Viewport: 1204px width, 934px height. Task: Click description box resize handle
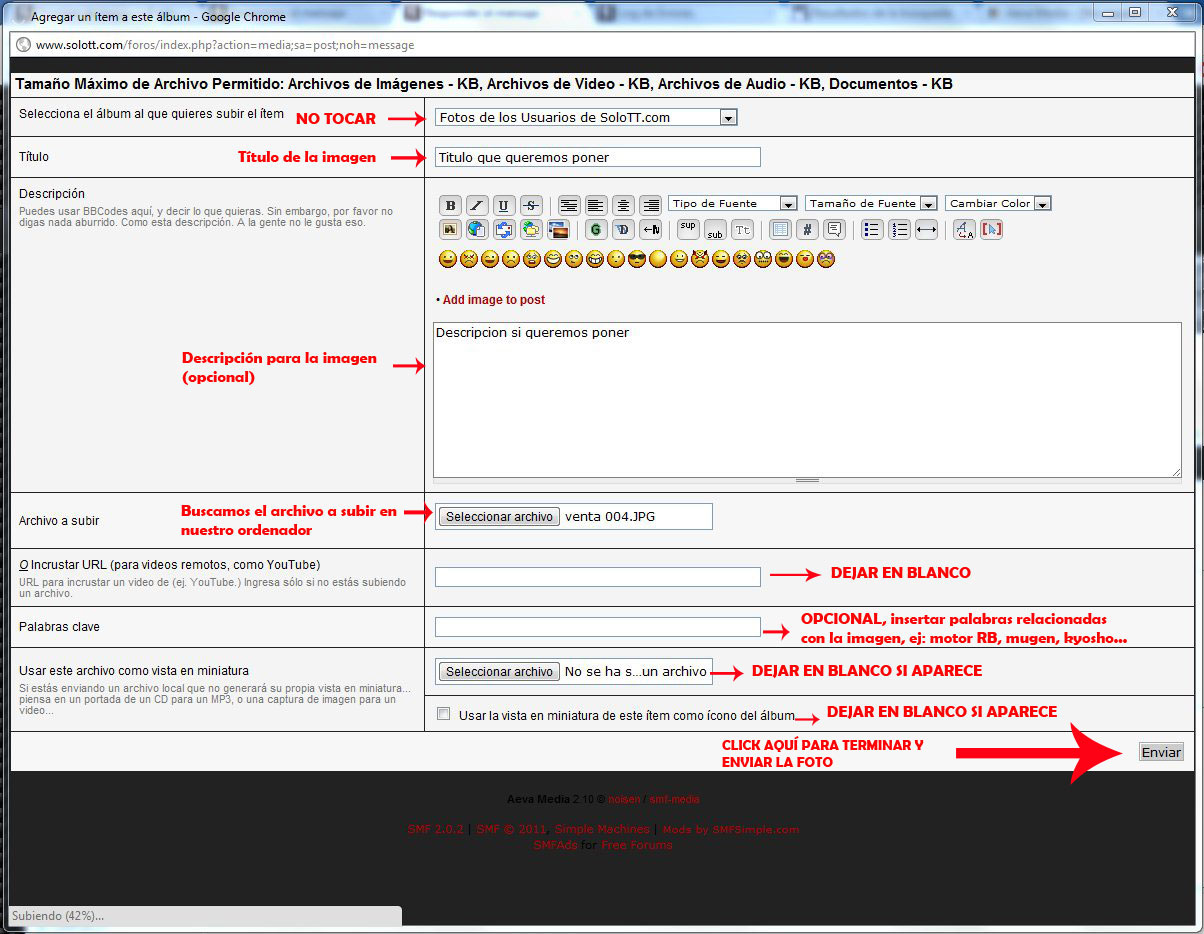[807, 481]
